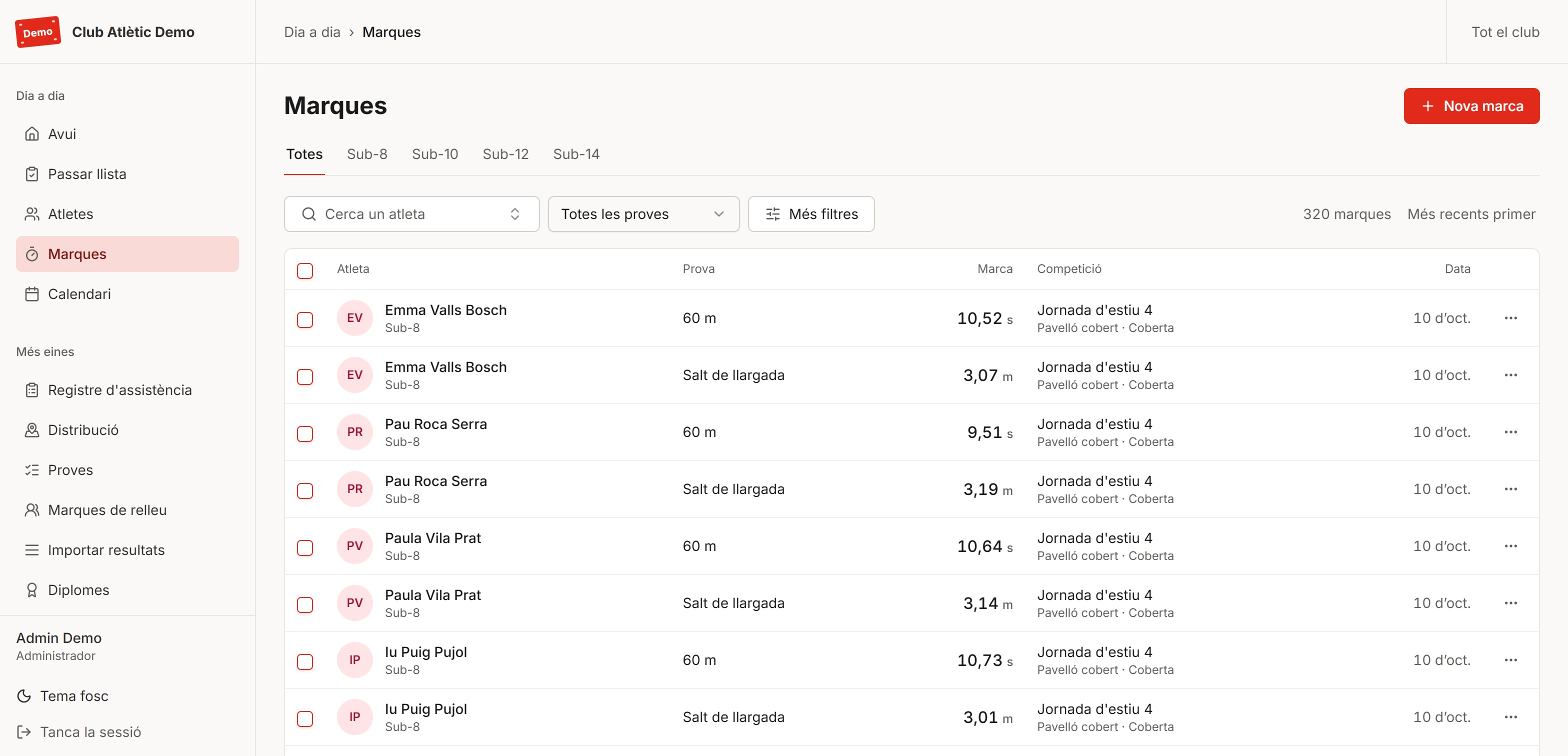Image resolution: width=1568 pixels, height=756 pixels.
Task: Click the Registre d'assistència icon
Action: click(31, 390)
